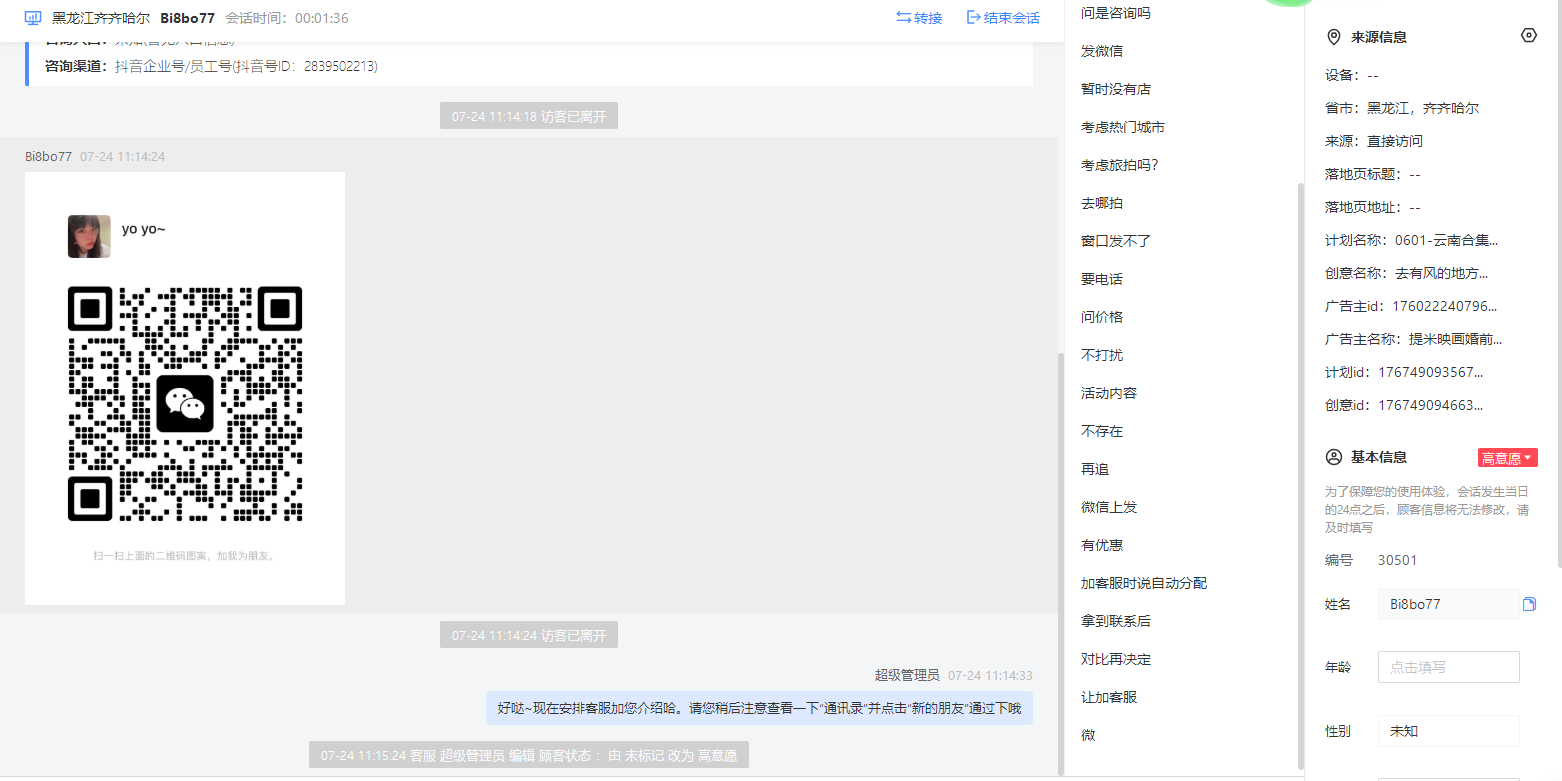Screen dimensions: 1562x781
Task: Select quick reply 让加客服
Action: pos(1108,697)
